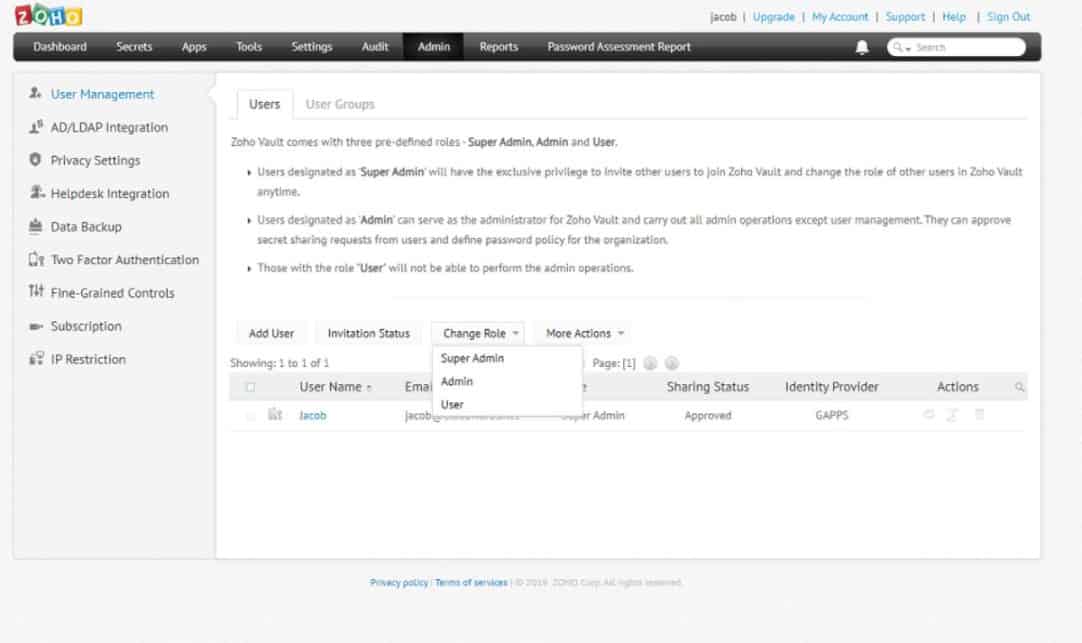The width and height of the screenshot is (1082, 643).
Task: Click the table search magnifier icon
Action: (x=1019, y=387)
